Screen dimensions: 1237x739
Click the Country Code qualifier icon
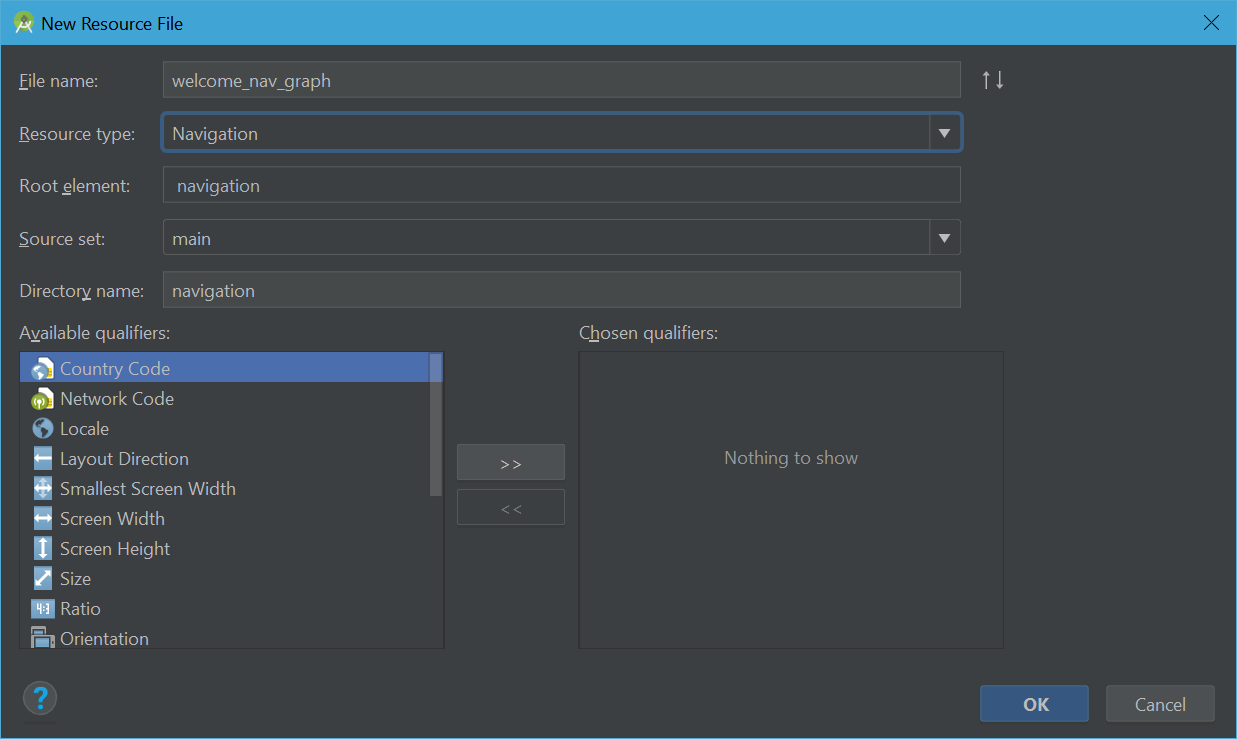tap(42, 369)
